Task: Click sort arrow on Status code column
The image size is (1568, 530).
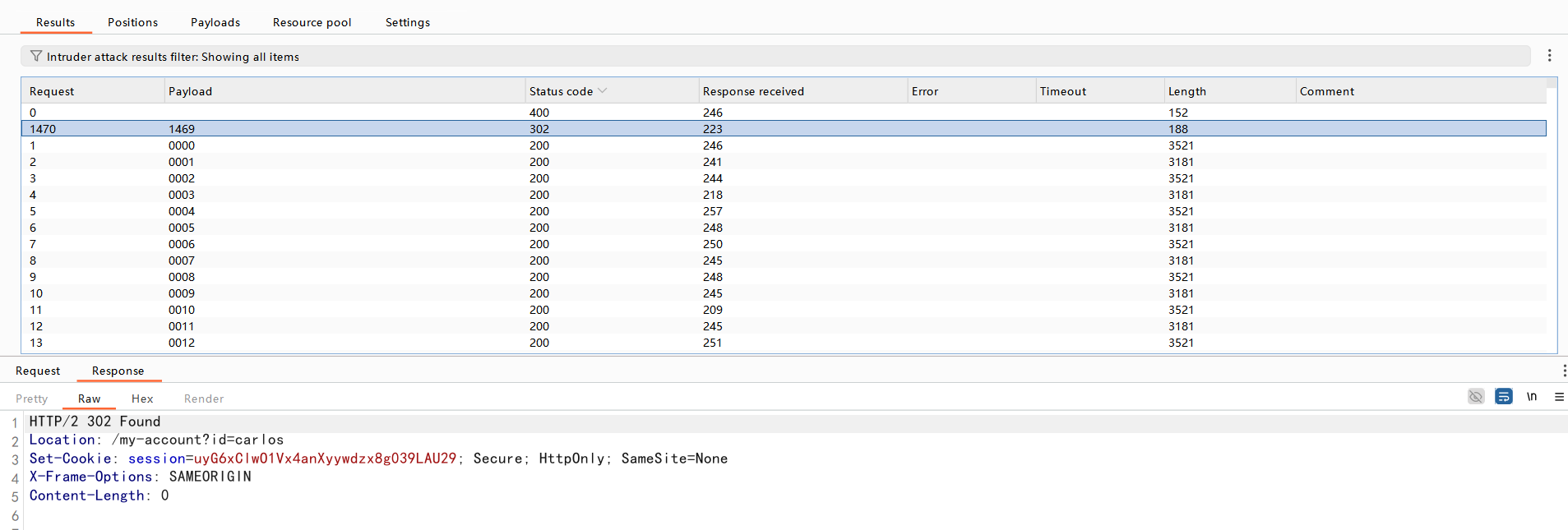Action: [x=603, y=91]
